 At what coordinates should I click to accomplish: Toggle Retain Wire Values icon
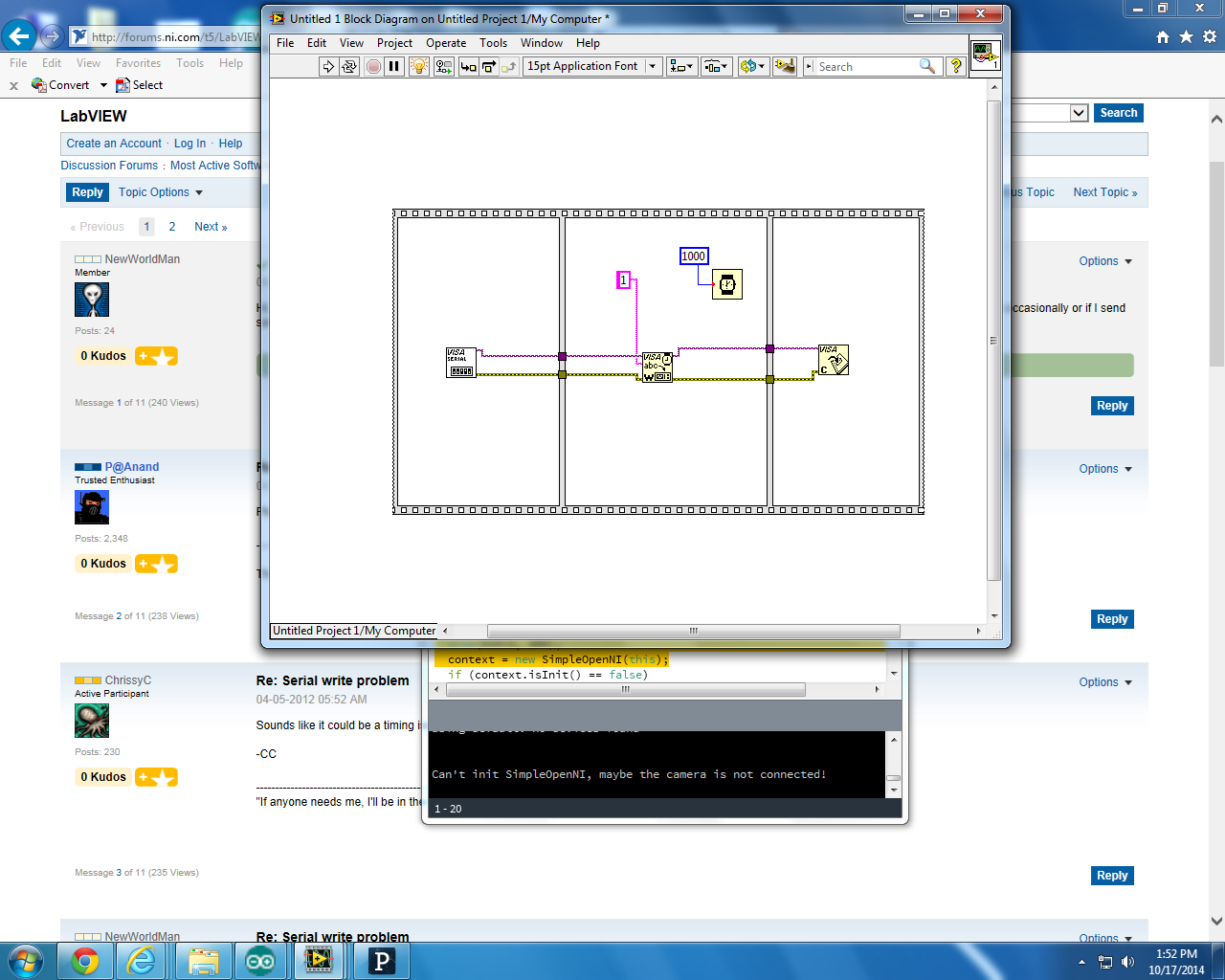[443, 66]
